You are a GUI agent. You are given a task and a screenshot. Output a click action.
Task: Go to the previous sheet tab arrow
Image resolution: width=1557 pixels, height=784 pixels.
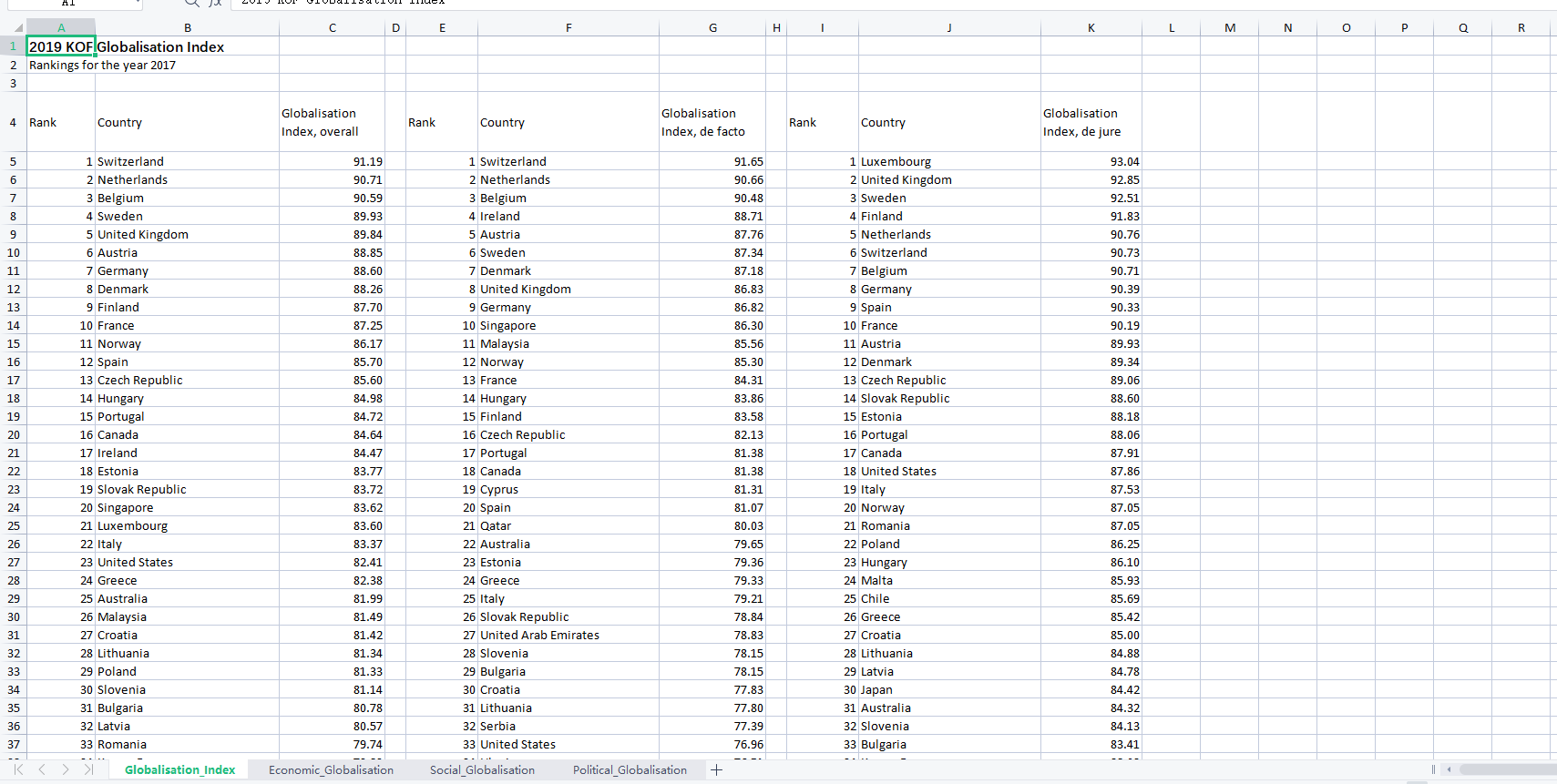42,769
